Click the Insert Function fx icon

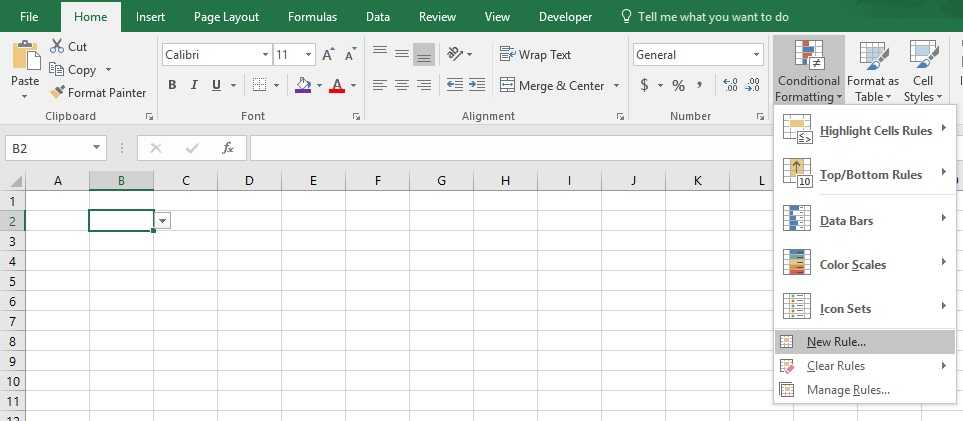click(x=228, y=148)
